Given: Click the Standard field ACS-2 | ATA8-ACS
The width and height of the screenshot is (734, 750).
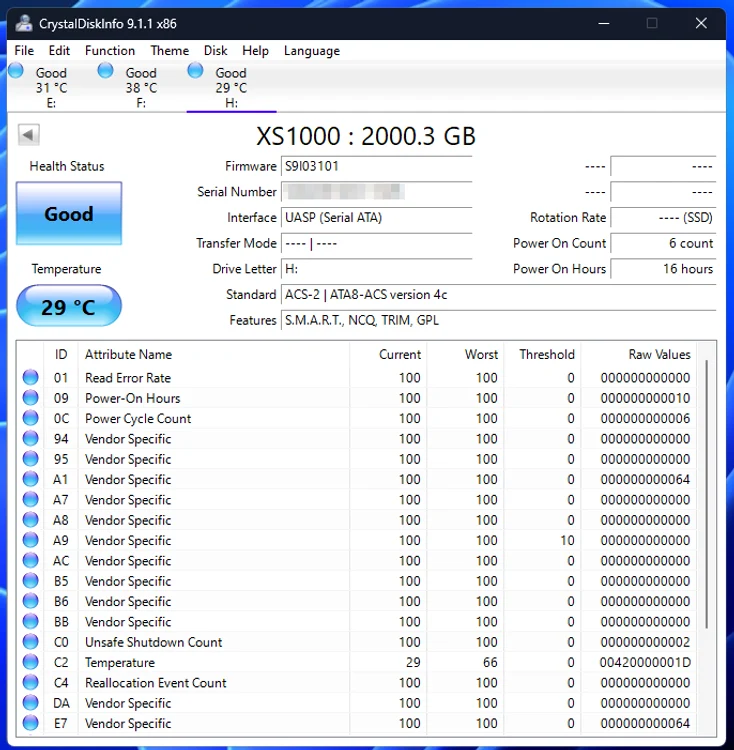Looking at the screenshot, I should (x=499, y=295).
